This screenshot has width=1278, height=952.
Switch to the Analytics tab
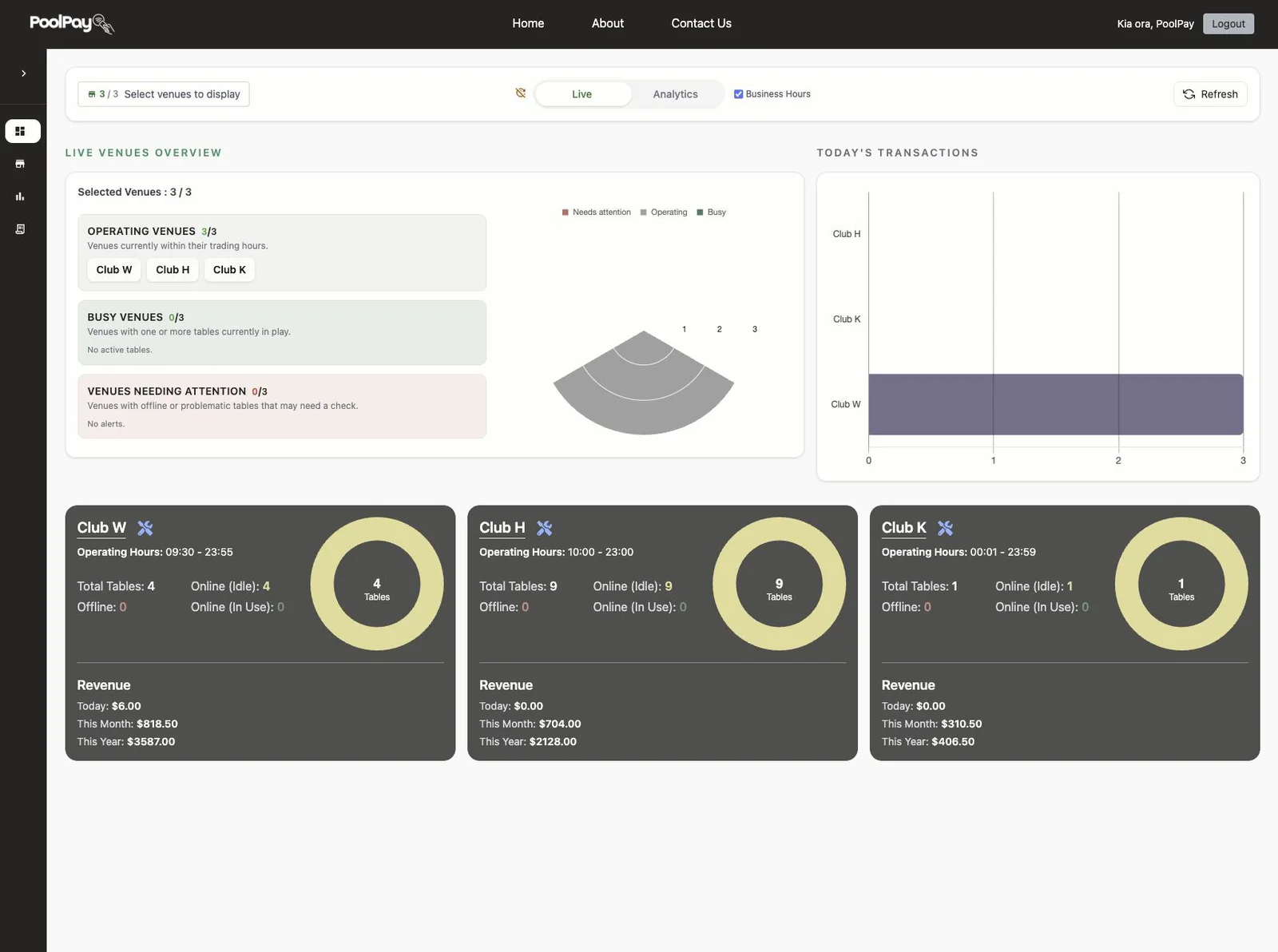676,94
